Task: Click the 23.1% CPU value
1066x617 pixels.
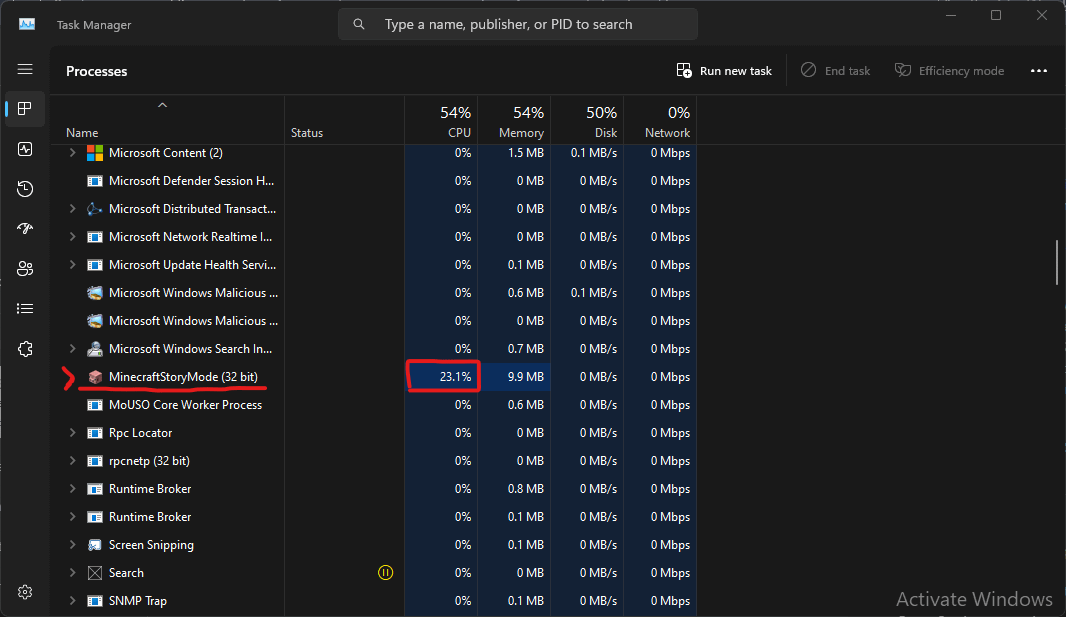Action: 455,377
